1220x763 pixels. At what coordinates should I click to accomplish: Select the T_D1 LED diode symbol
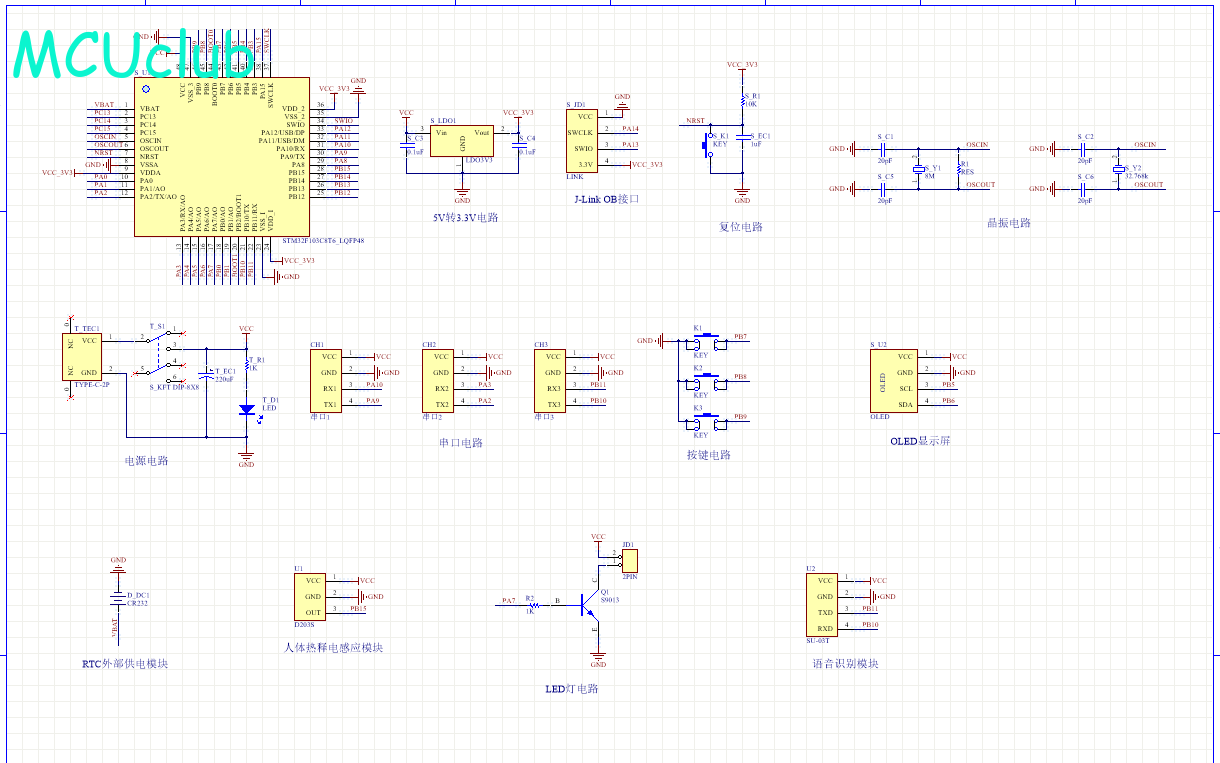tap(246, 408)
